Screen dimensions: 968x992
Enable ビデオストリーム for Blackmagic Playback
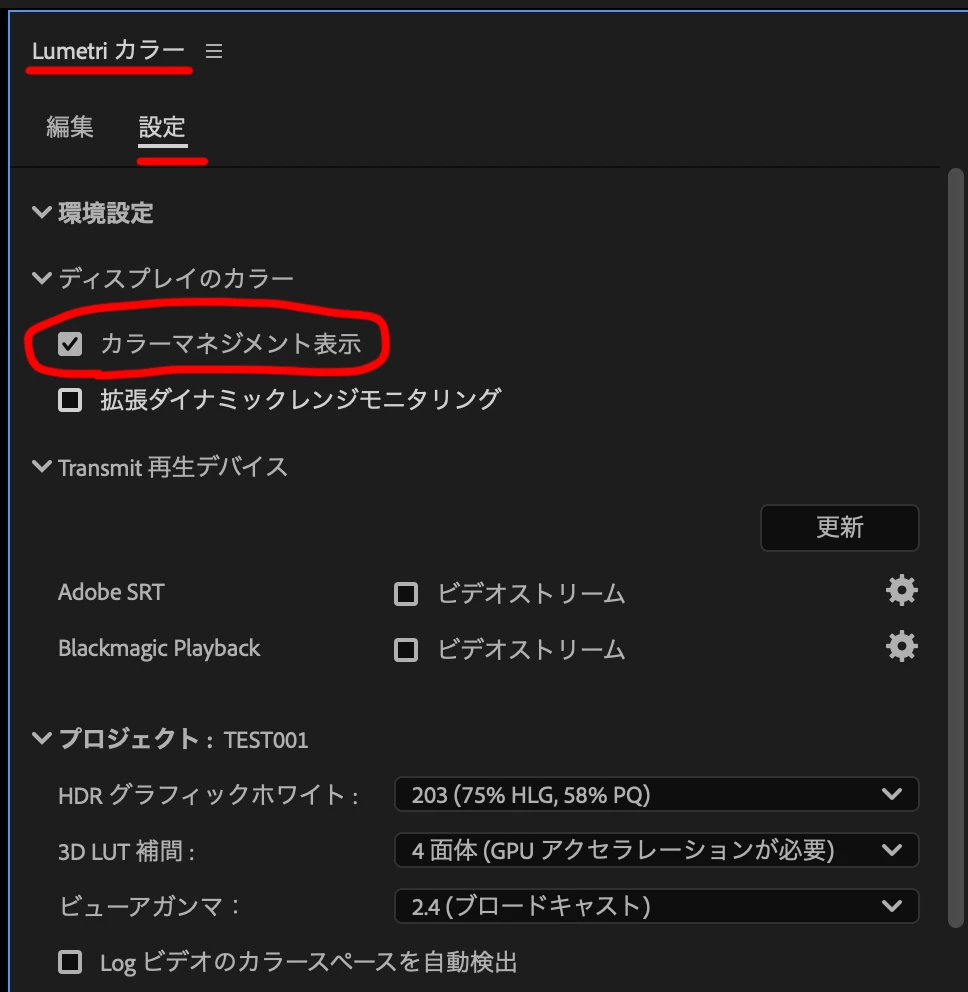click(x=406, y=650)
